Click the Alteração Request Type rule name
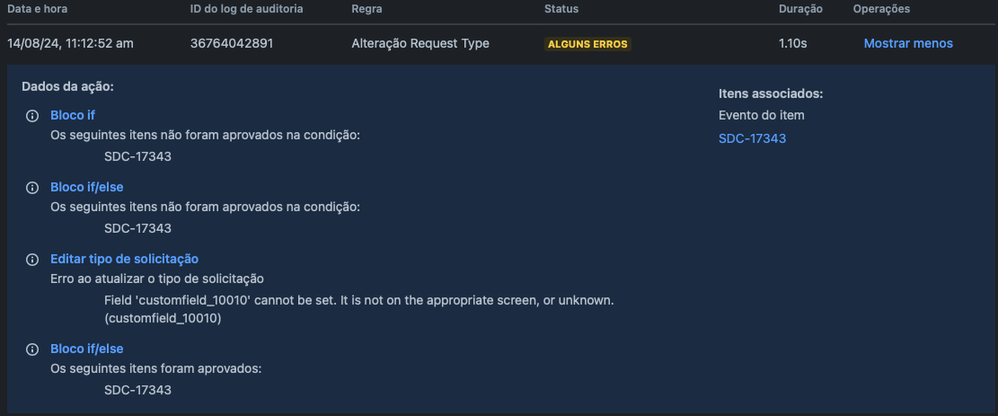 [x=420, y=43]
